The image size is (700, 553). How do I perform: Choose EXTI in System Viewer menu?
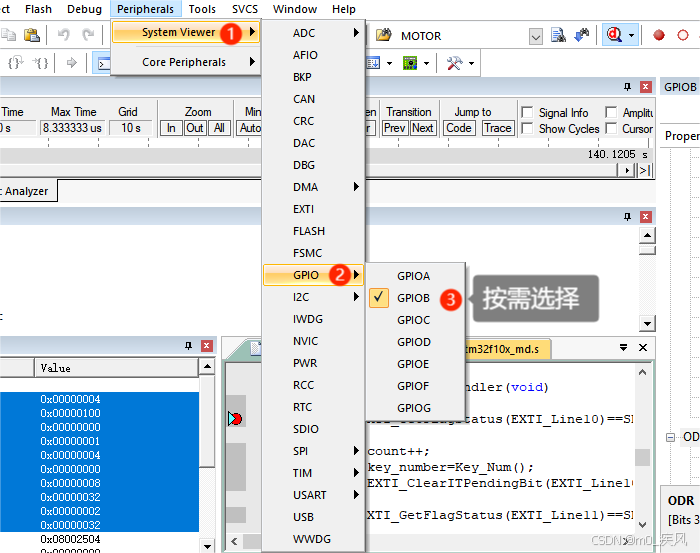pos(313,209)
